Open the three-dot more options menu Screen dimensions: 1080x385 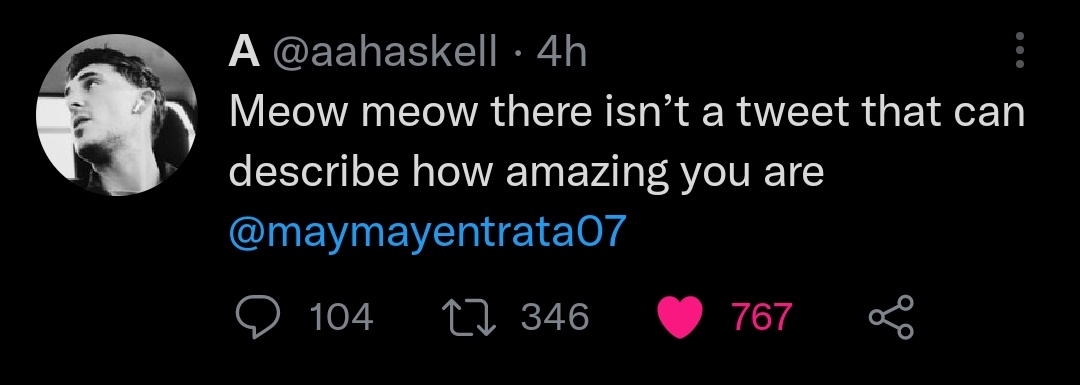(x=1020, y=50)
